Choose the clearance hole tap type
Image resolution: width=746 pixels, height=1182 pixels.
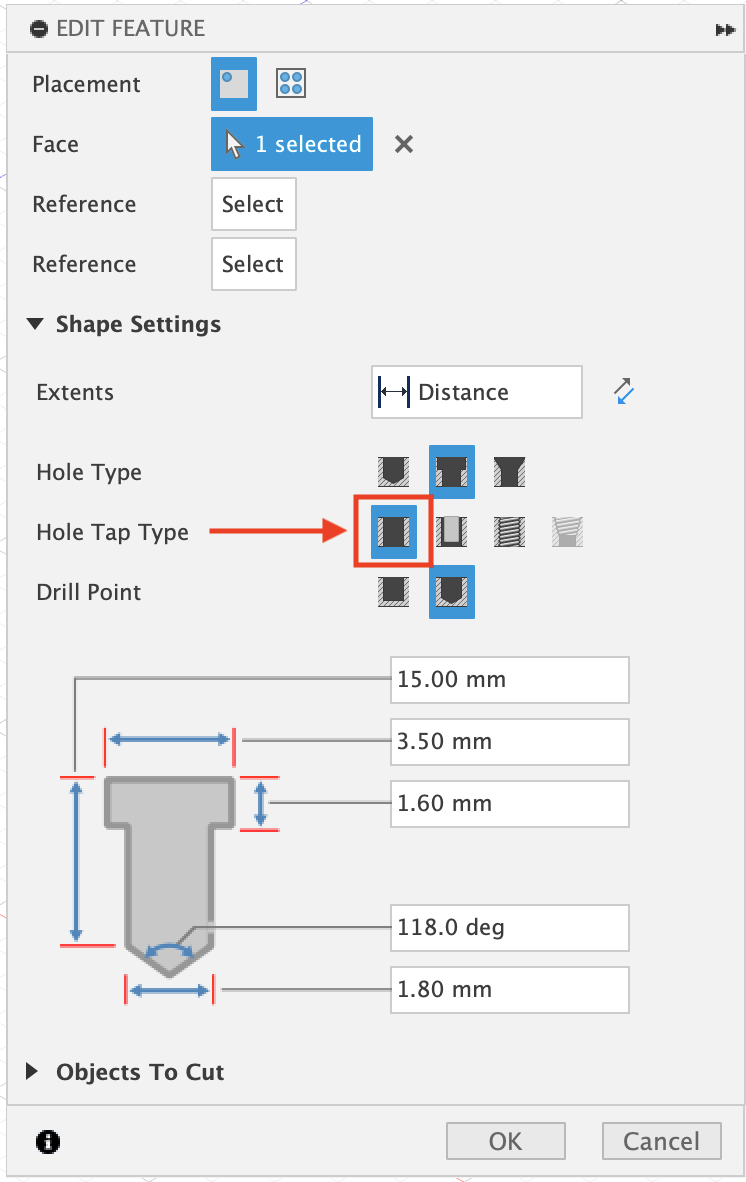[451, 531]
